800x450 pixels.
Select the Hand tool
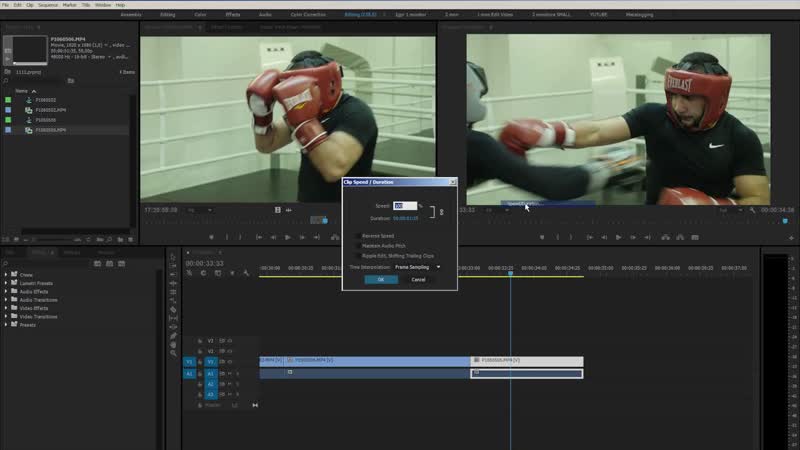point(173,344)
